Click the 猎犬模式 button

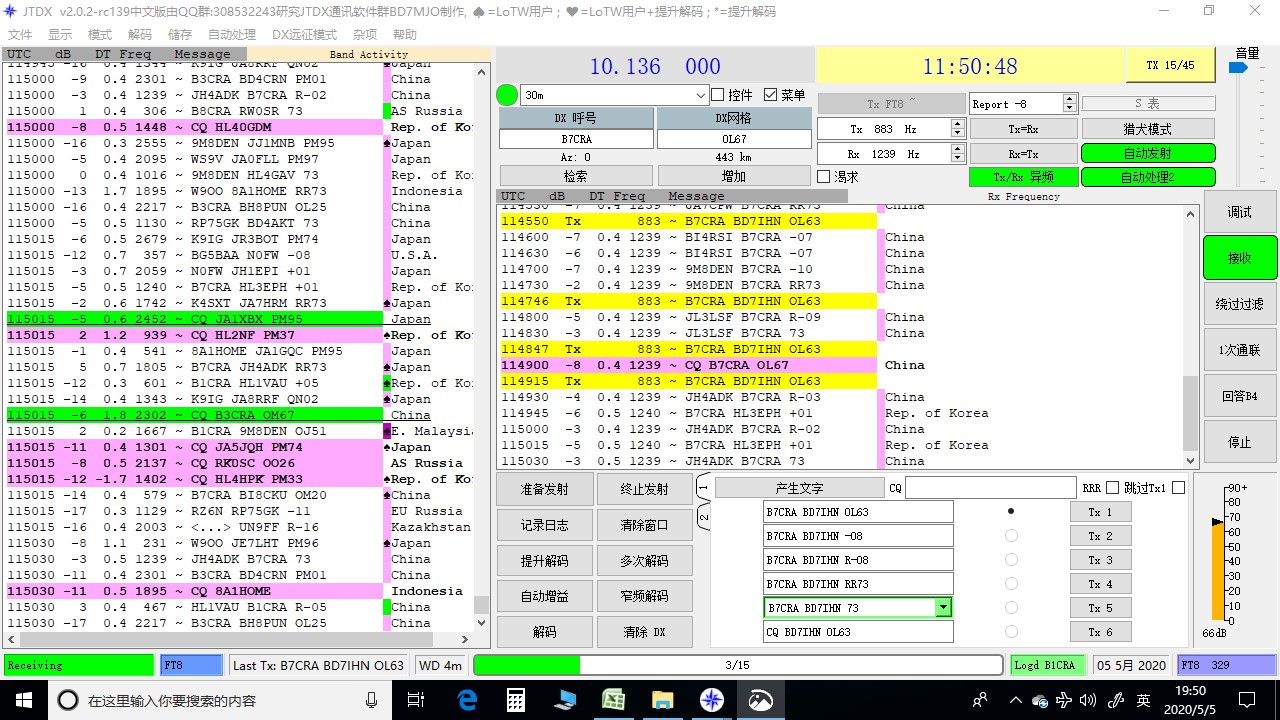(1147, 129)
